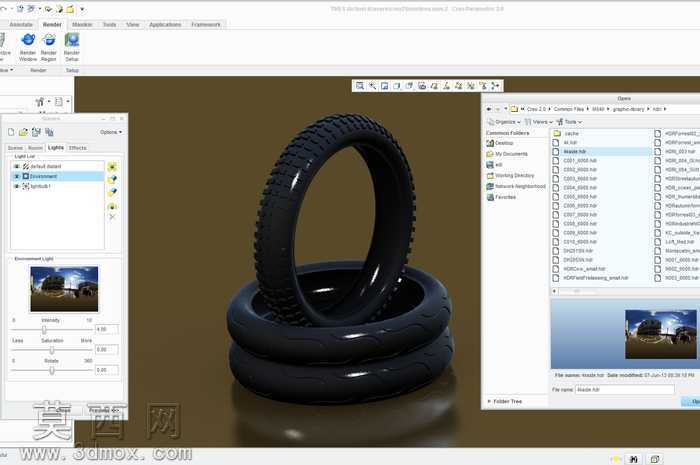
Task: Click Repaint icon in graphics toolbar
Action: pos(384,86)
